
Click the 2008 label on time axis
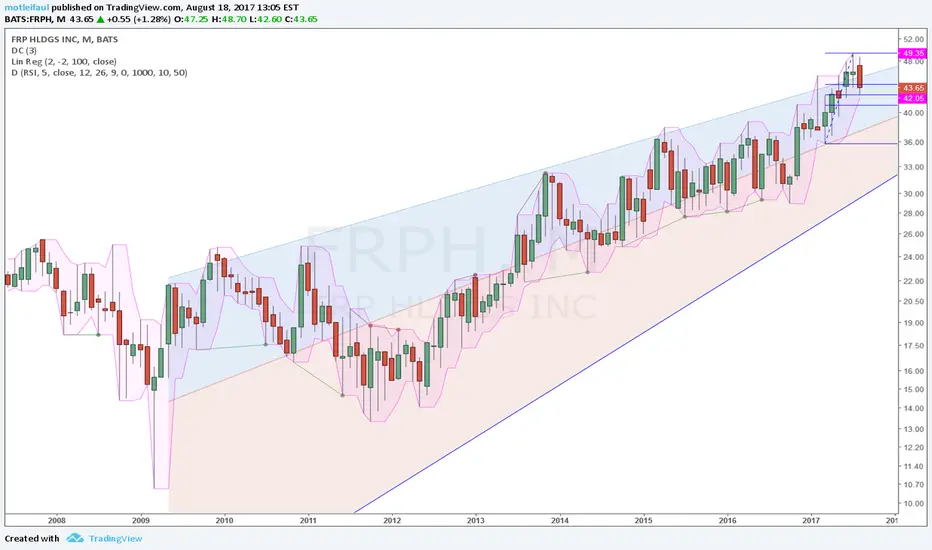[x=56, y=520]
